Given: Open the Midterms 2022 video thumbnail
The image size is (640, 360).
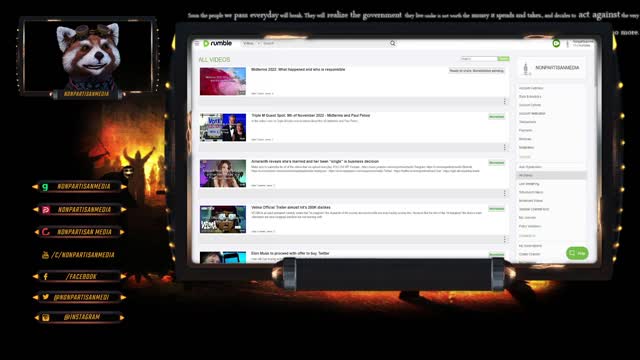Looking at the screenshot, I should [223, 82].
